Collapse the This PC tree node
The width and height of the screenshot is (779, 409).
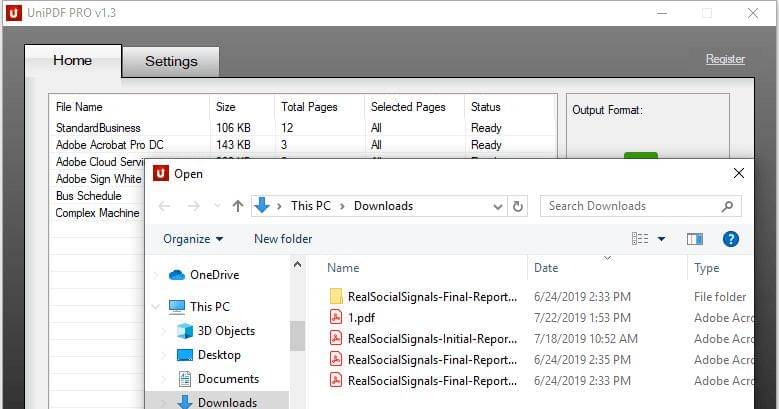(x=156, y=307)
